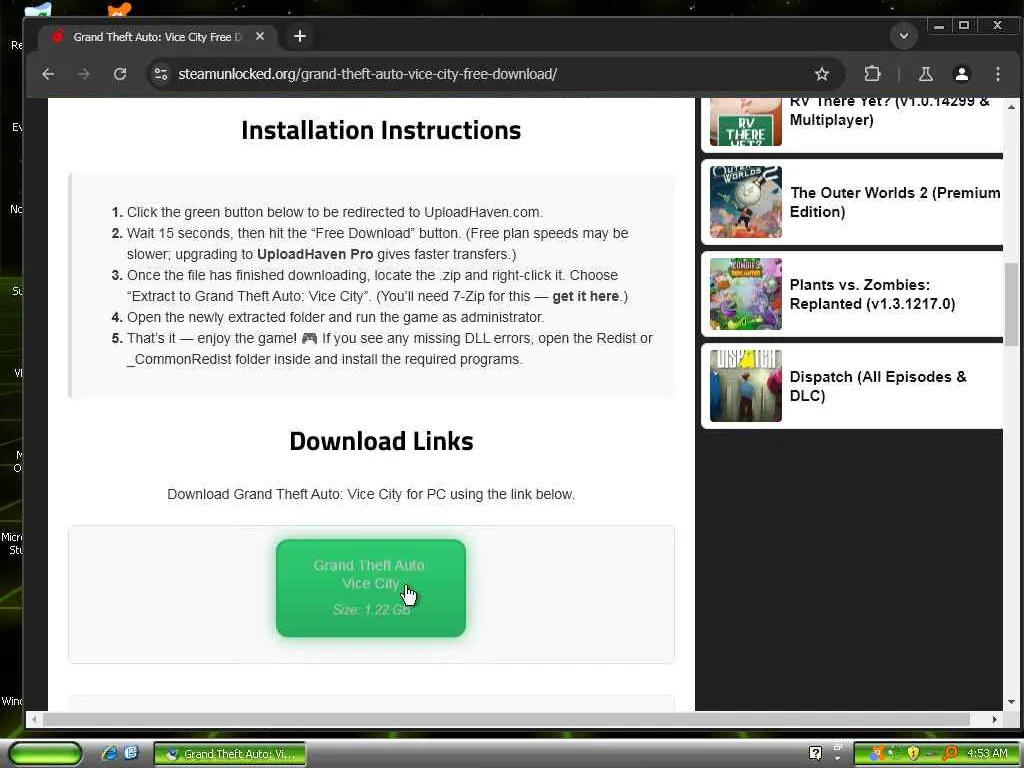Expand the tab search dropdown arrow

[x=904, y=36]
